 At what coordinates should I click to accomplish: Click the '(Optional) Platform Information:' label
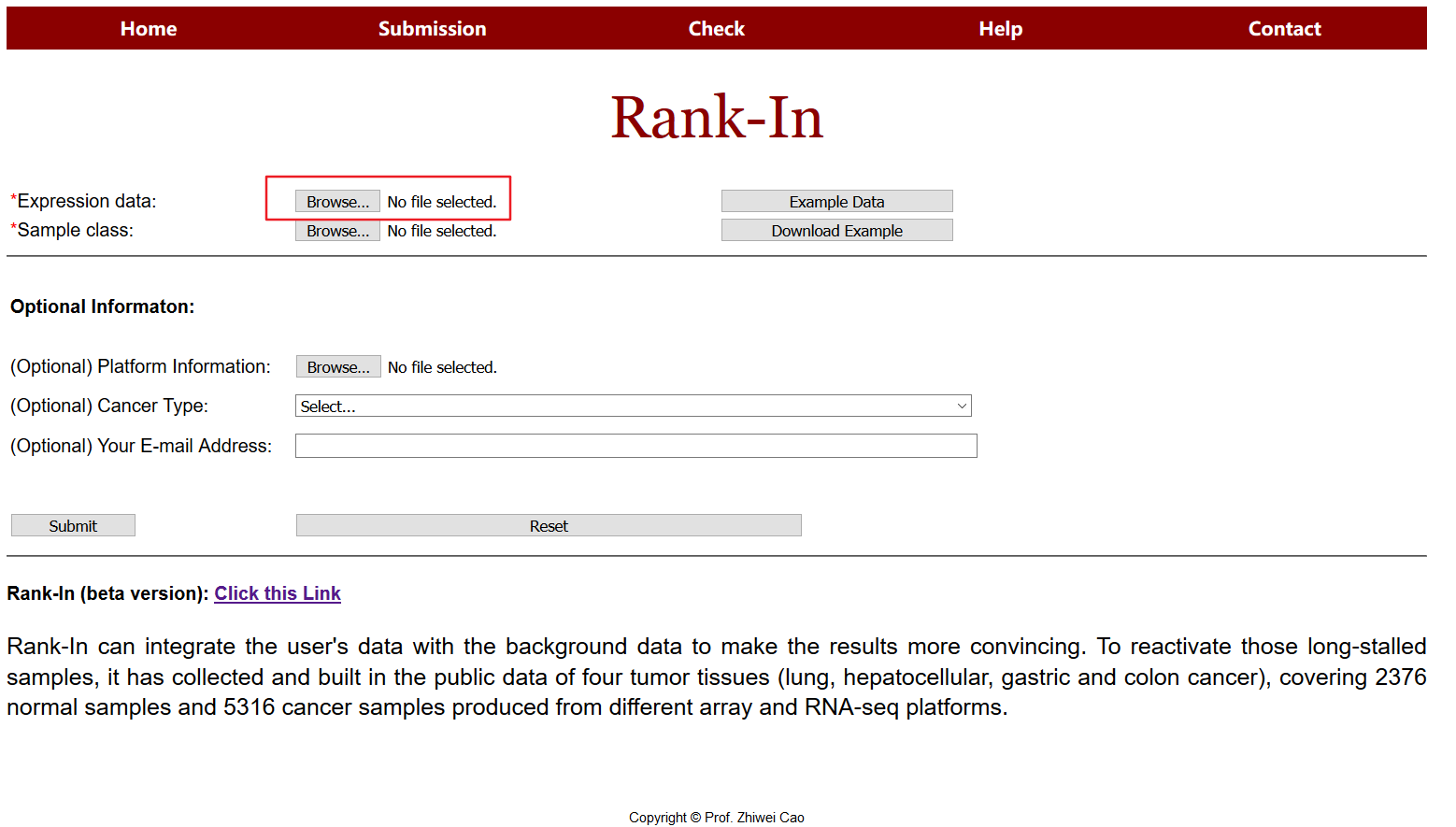pos(140,367)
